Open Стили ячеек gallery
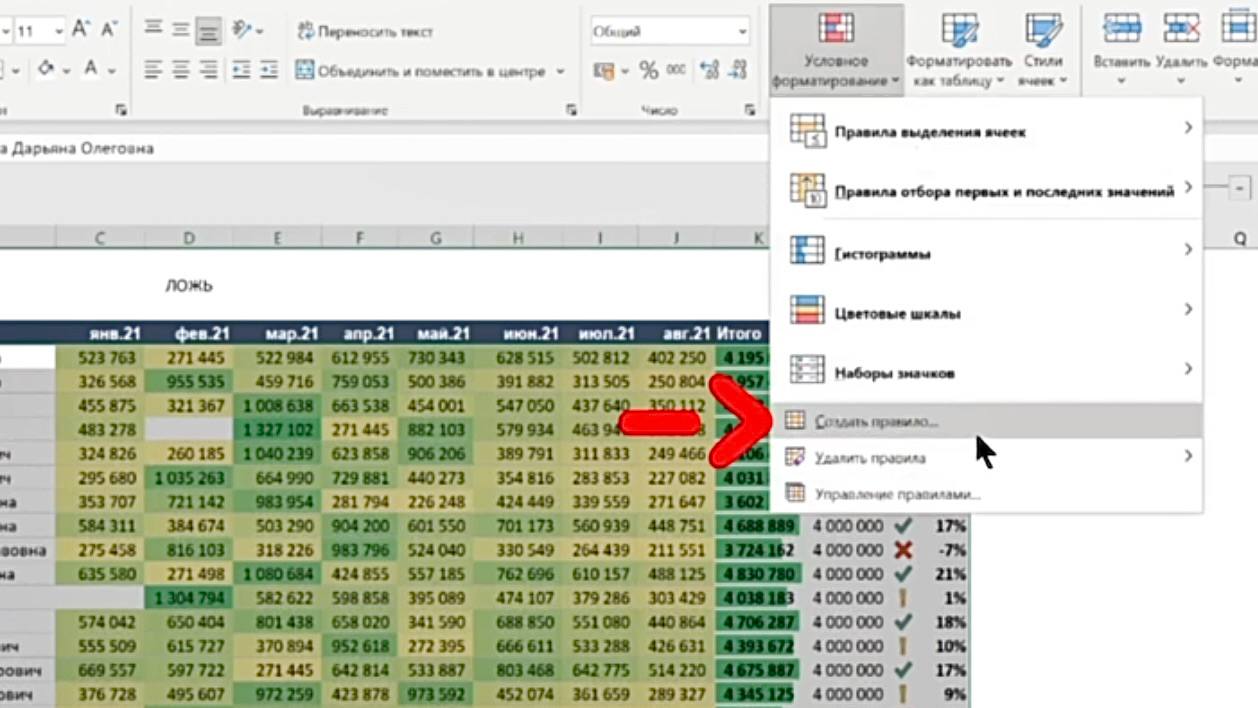This screenshot has height=708, width=1258. (x=1043, y=49)
